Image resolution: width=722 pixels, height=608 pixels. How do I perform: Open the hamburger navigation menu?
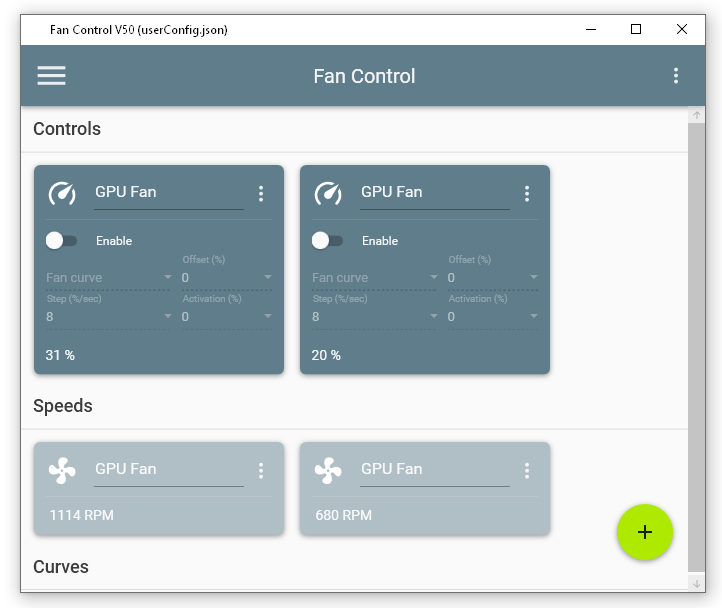(x=51, y=76)
